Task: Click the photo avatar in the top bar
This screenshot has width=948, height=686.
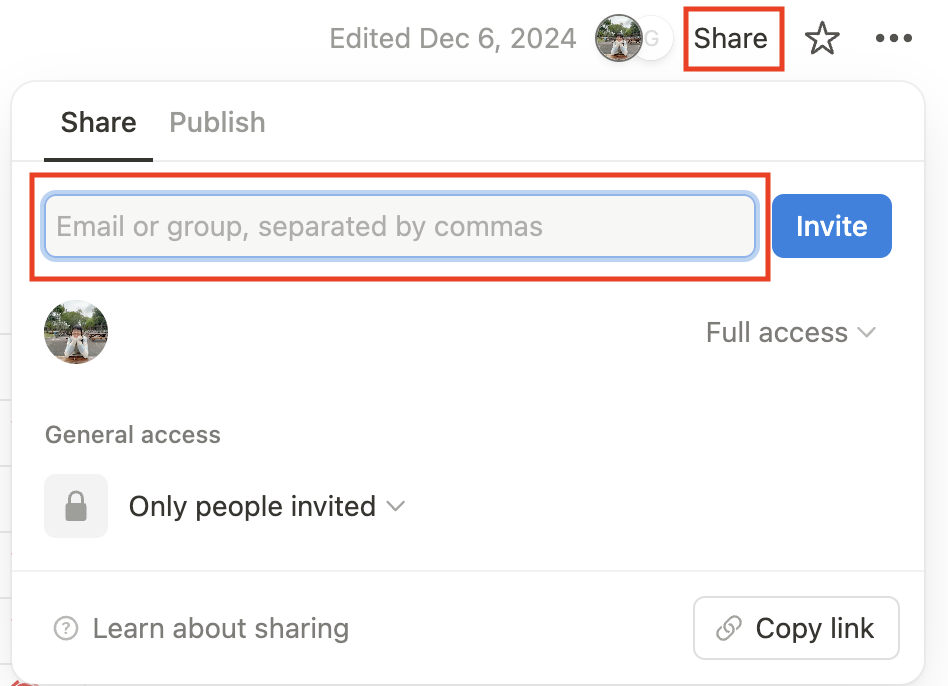Action: pyautogui.click(x=616, y=39)
